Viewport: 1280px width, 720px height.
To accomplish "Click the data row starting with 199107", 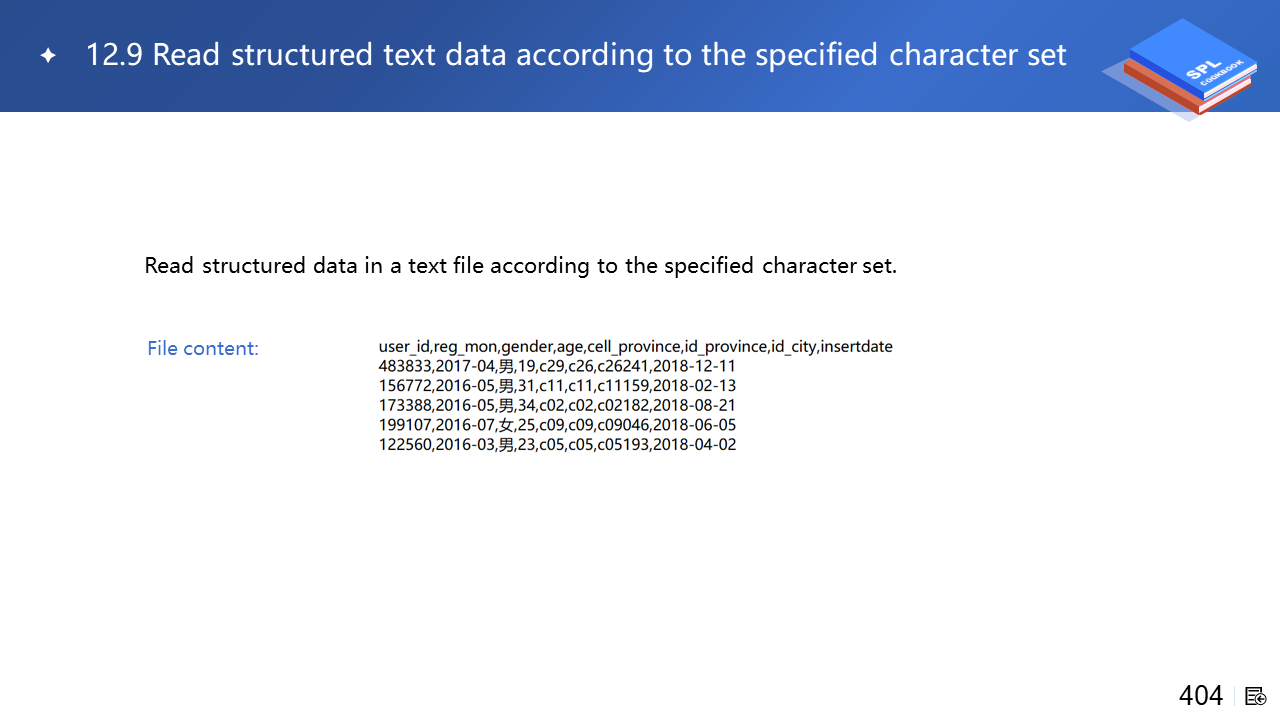I will (x=557, y=425).
